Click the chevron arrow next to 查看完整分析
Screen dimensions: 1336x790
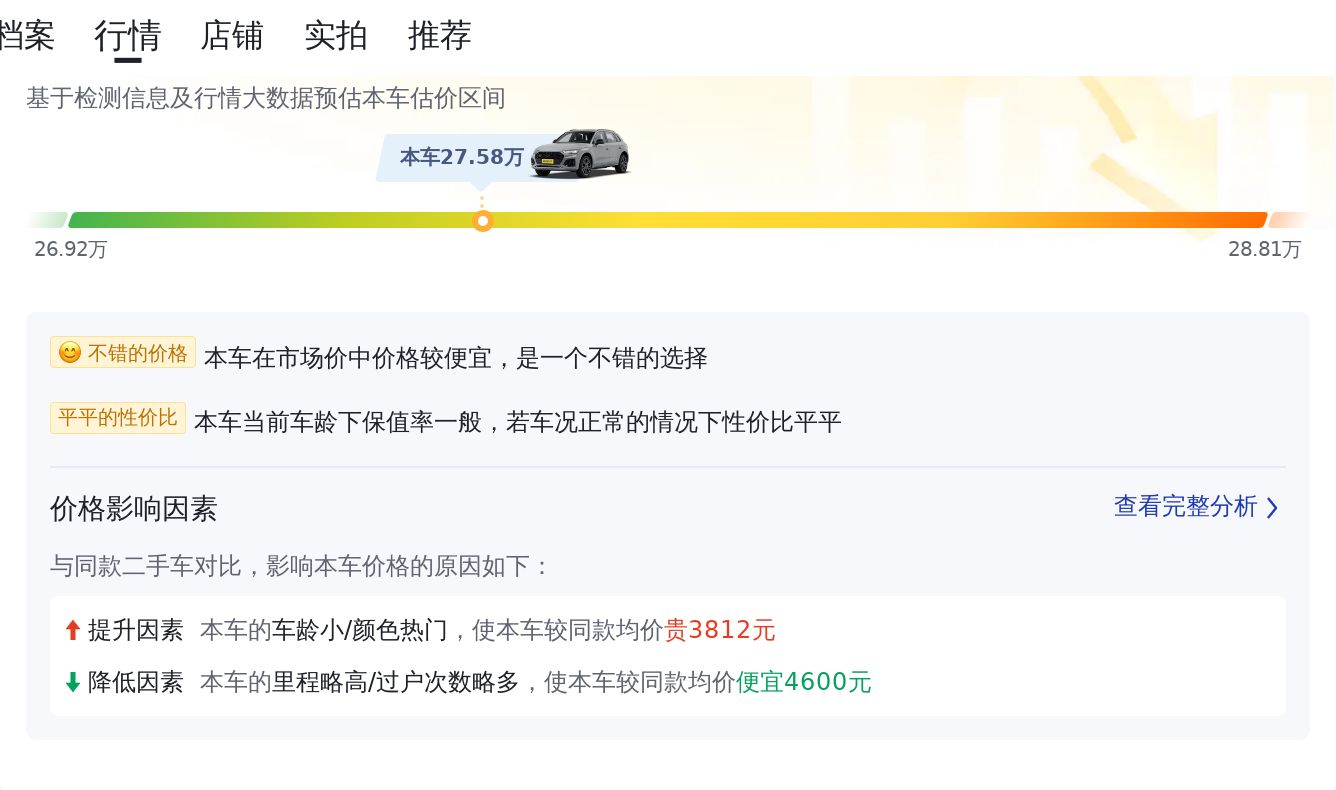tap(1272, 508)
